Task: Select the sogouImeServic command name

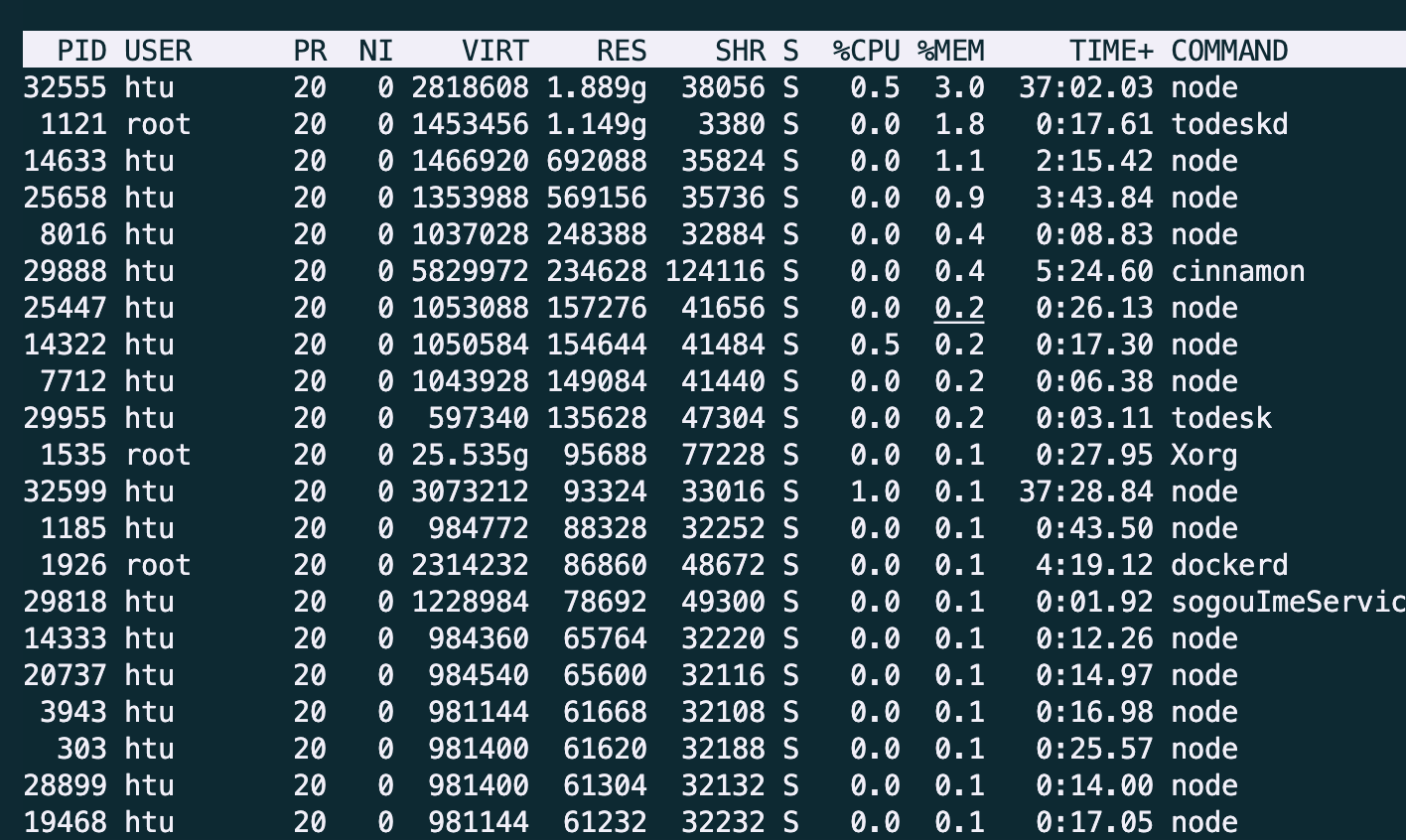Action: (x=1288, y=602)
